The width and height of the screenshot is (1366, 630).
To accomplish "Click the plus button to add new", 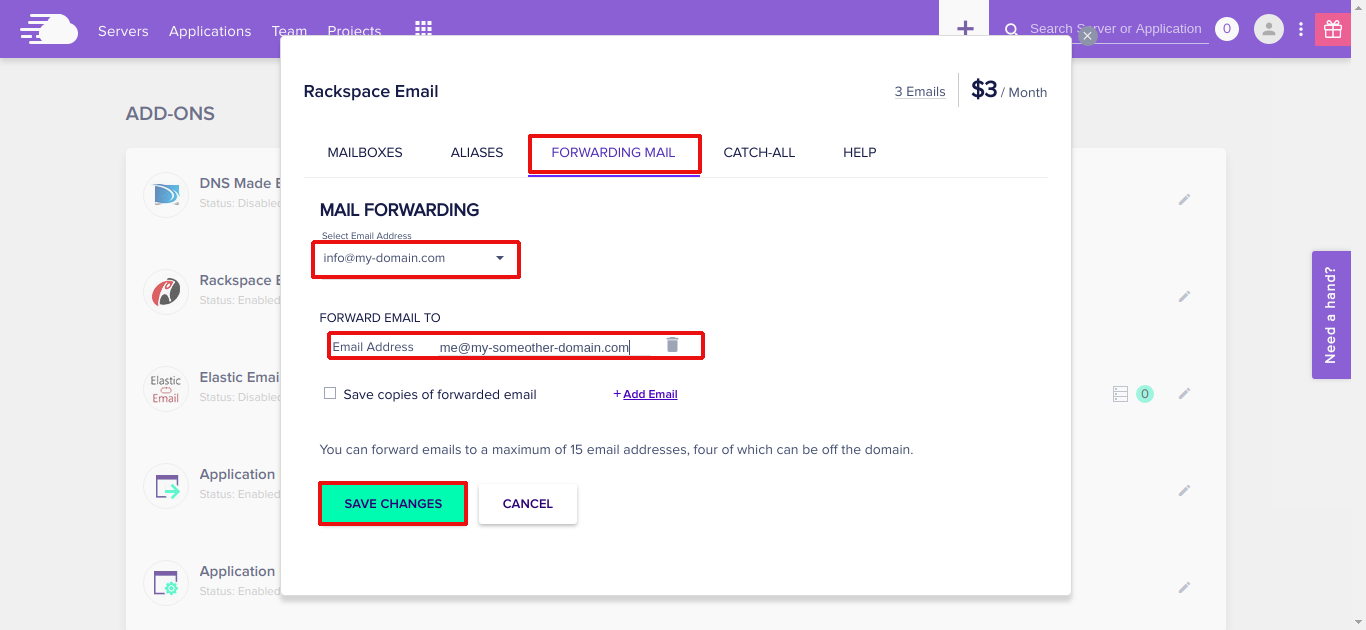I will coord(963,29).
